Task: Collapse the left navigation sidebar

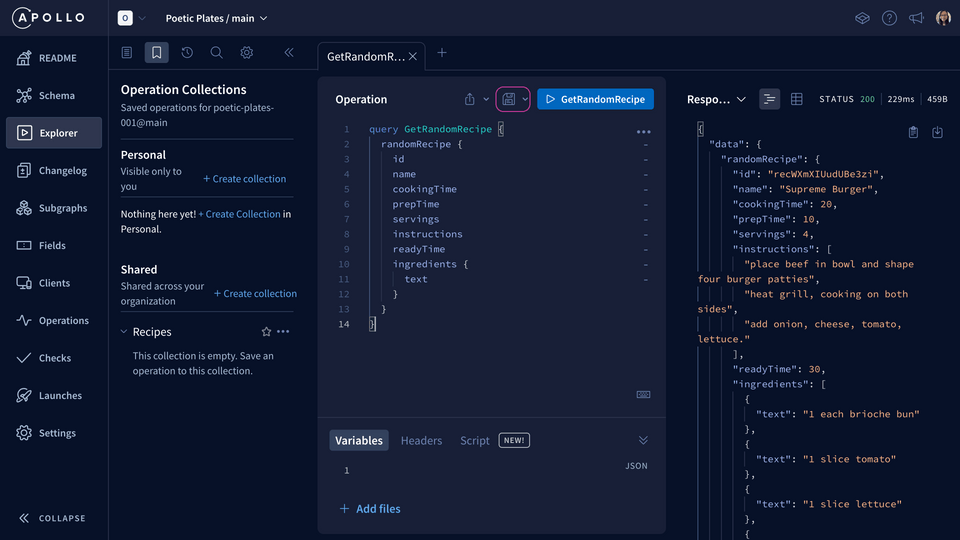Action: pyautogui.click(x=52, y=518)
